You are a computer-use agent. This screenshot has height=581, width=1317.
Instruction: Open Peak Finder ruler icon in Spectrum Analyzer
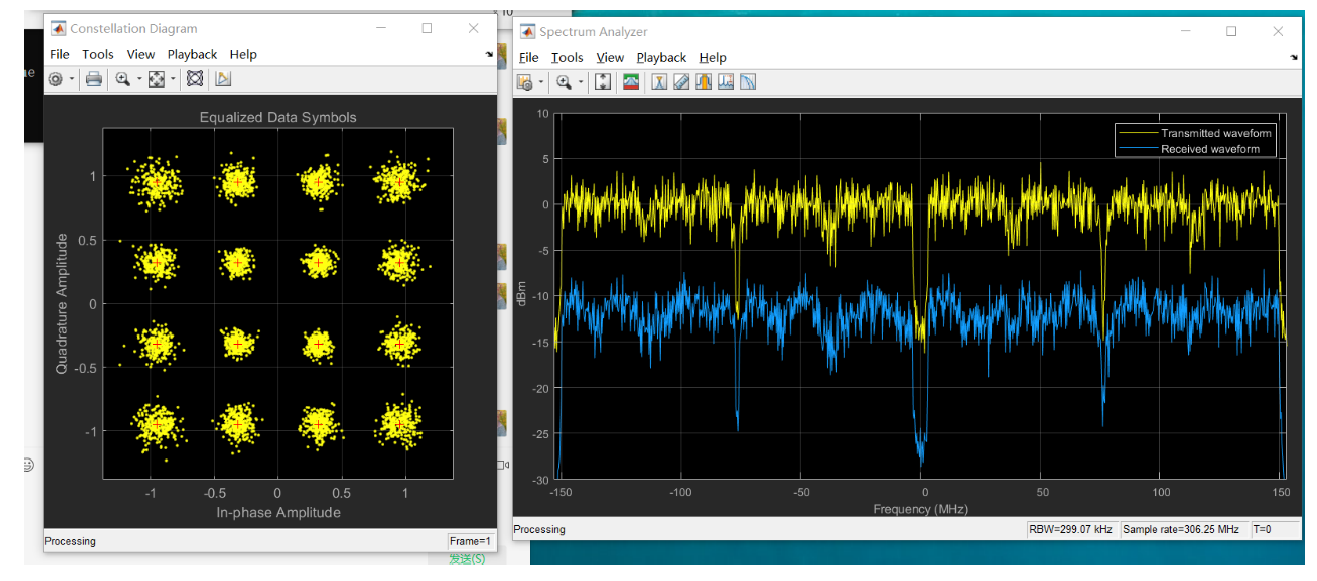coord(682,82)
